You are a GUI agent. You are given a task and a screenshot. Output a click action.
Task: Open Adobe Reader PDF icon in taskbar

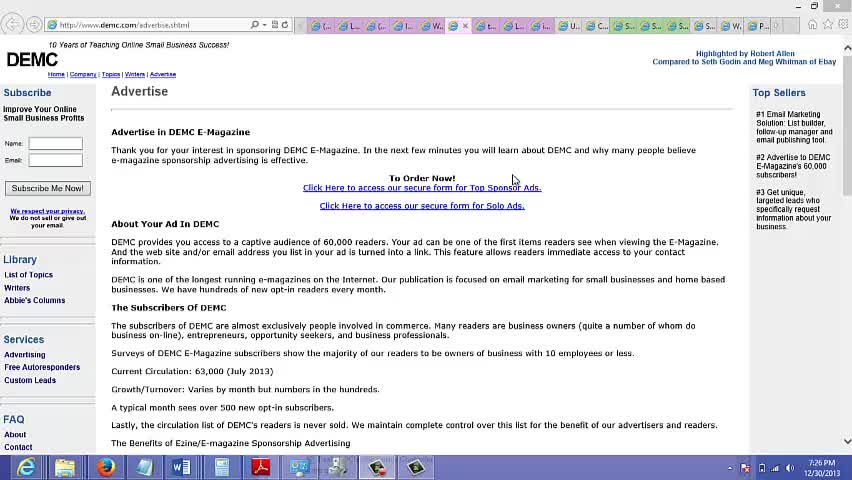(261, 467)
